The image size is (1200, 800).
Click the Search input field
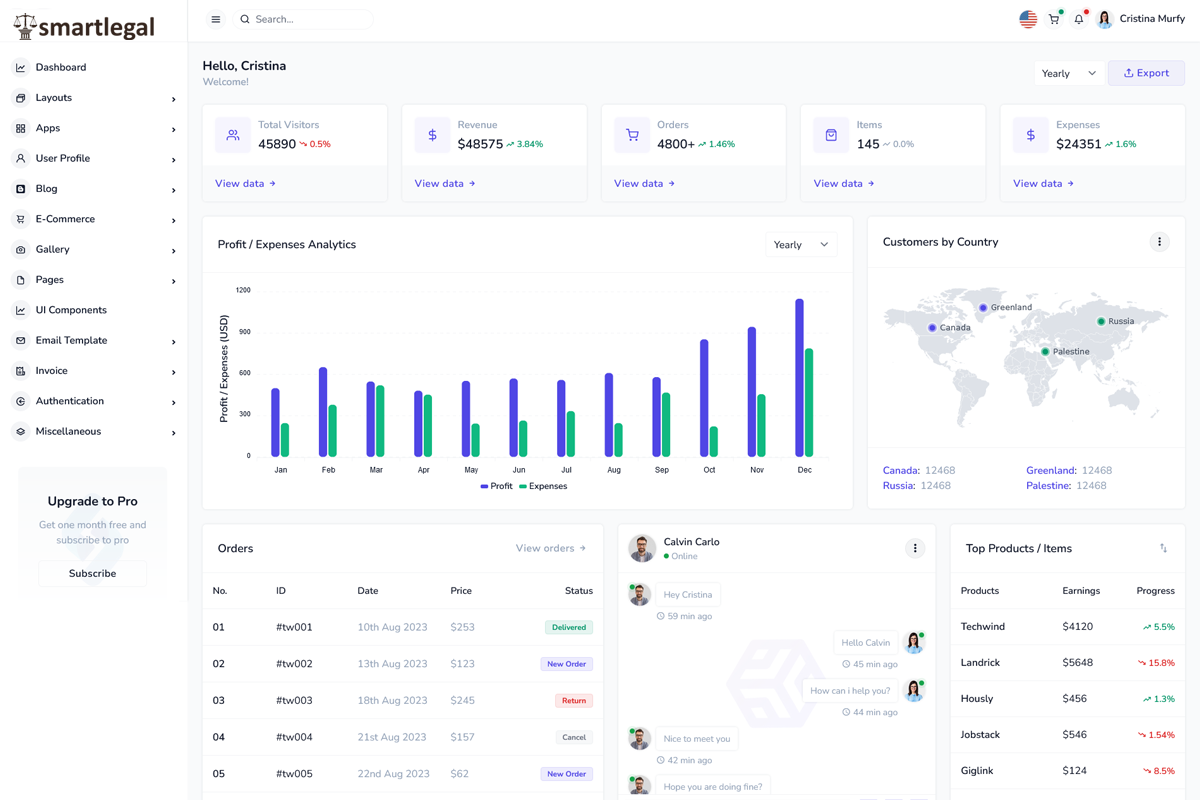(310, 19)
